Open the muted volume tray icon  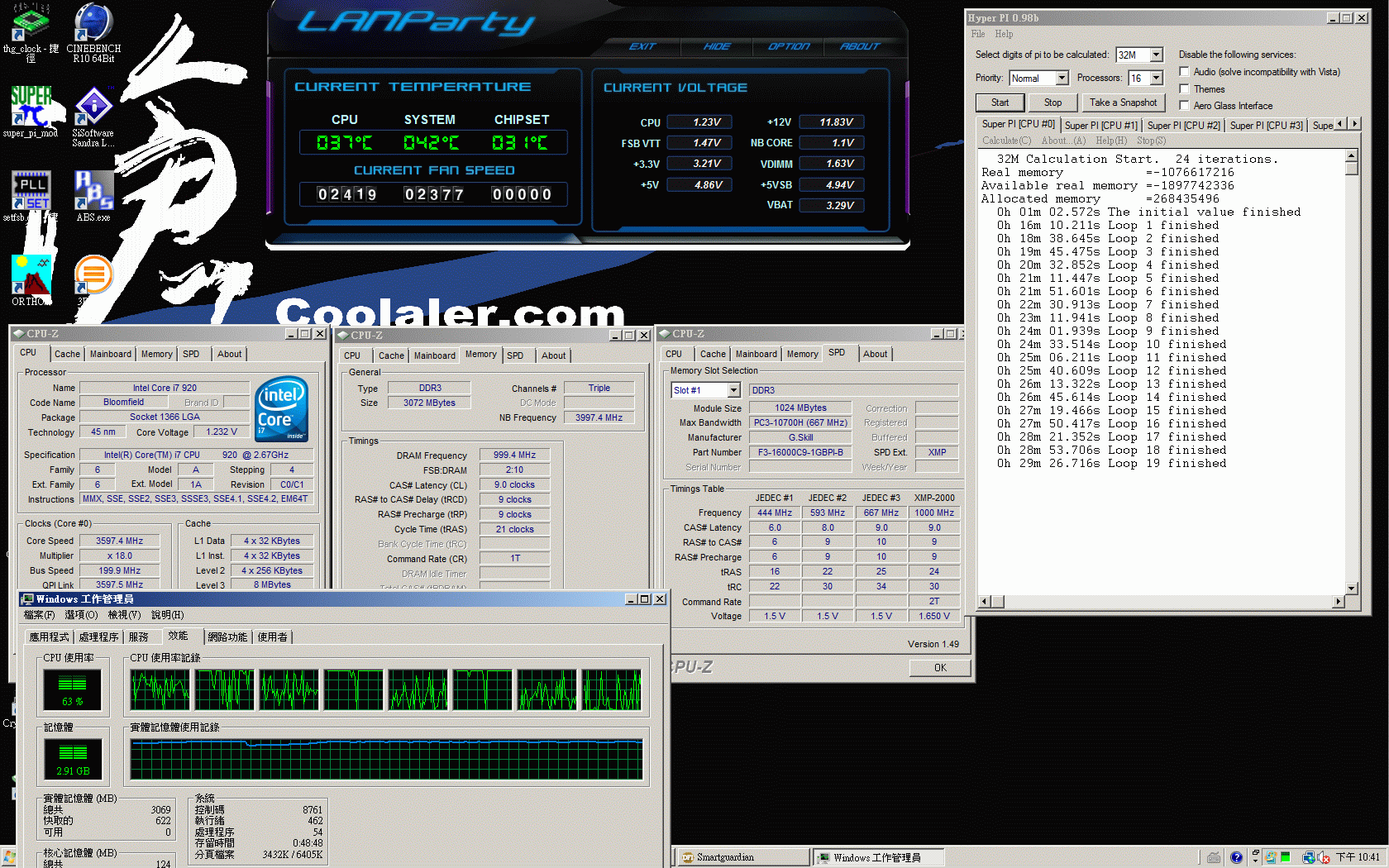pos(1323,857)
